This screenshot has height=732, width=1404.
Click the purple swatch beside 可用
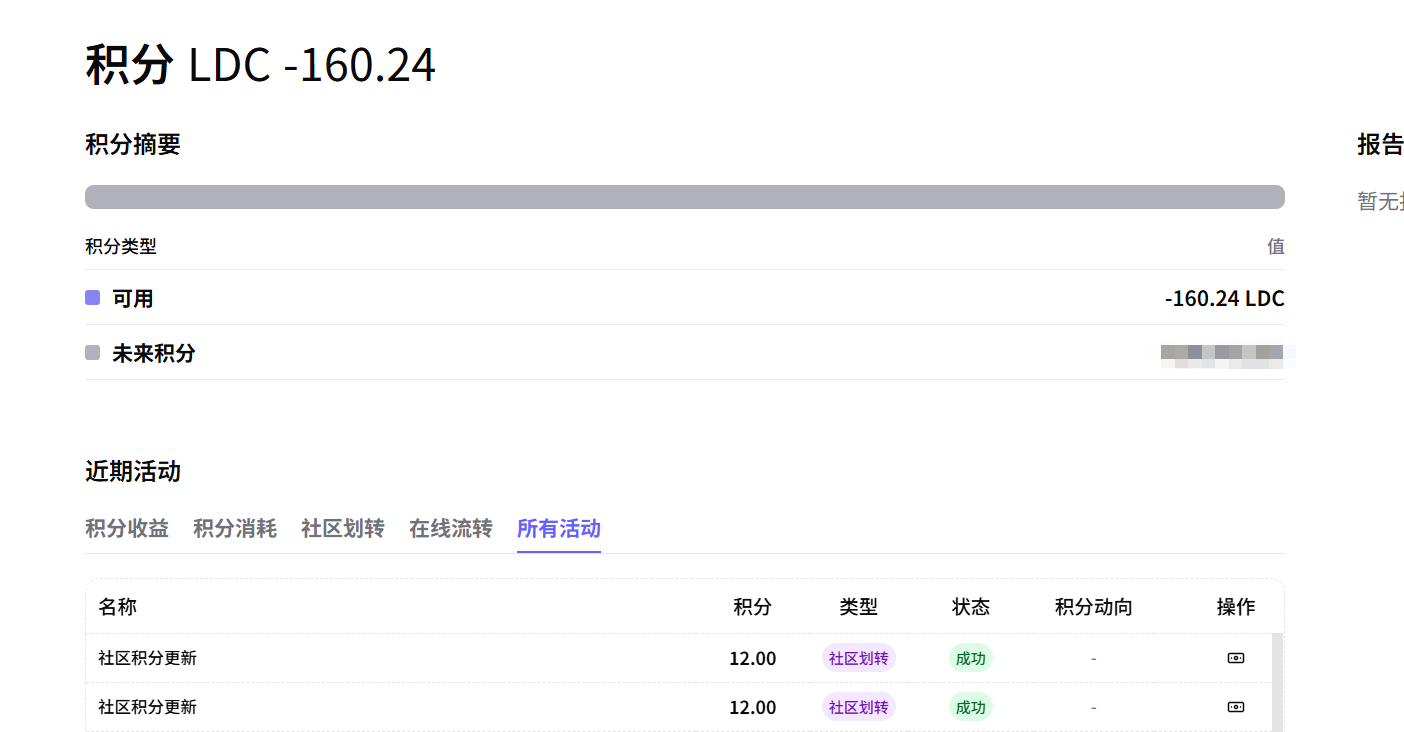pyautogui.click(x=93, y=298)
